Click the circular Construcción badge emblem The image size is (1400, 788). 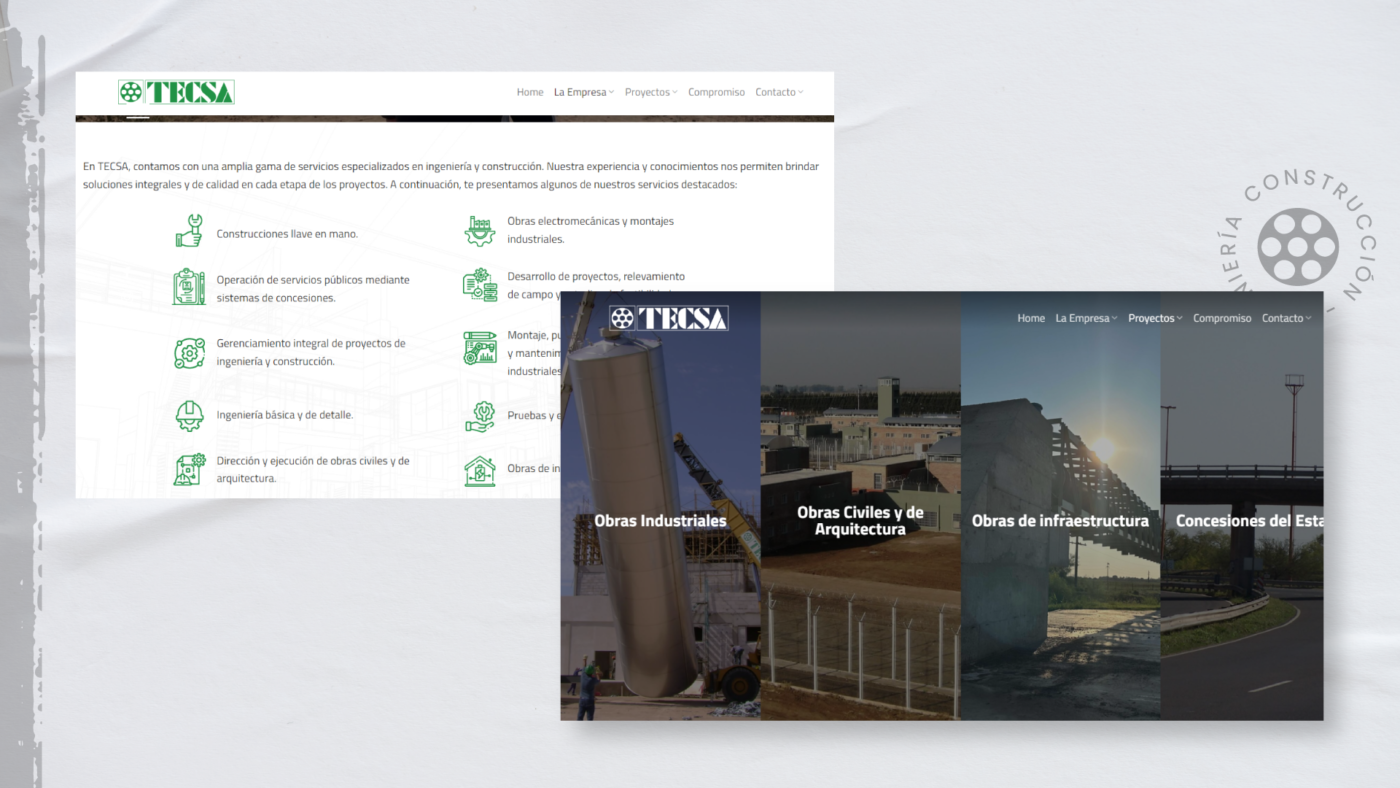[1298, 247]
